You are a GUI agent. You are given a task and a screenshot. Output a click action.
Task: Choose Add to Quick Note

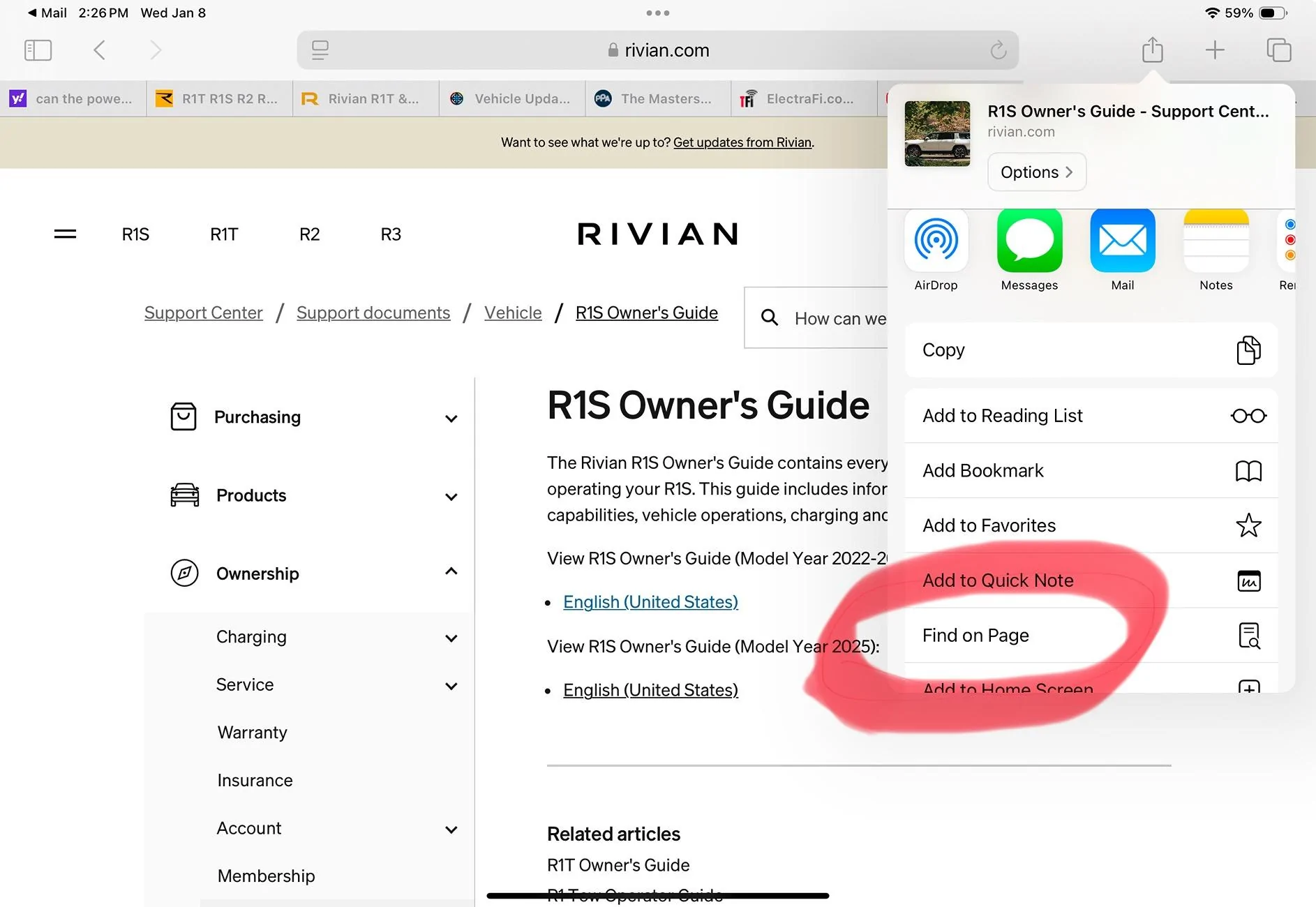point(1091,580)
